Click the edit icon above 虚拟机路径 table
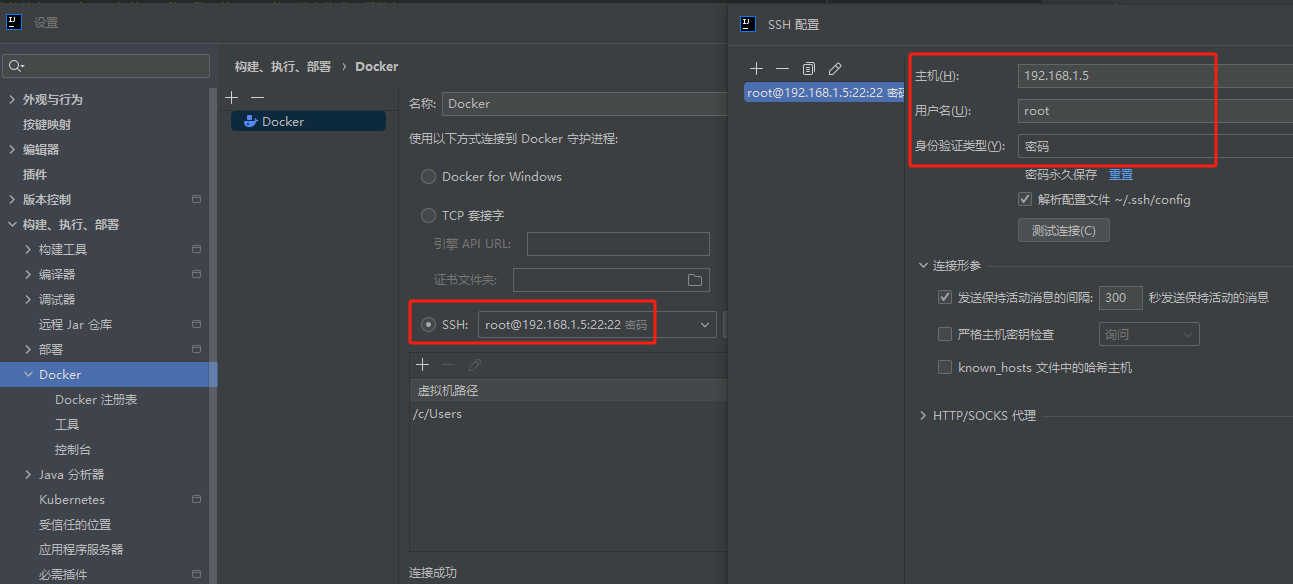The image size is (1293, 584). [x=474, y=364]
